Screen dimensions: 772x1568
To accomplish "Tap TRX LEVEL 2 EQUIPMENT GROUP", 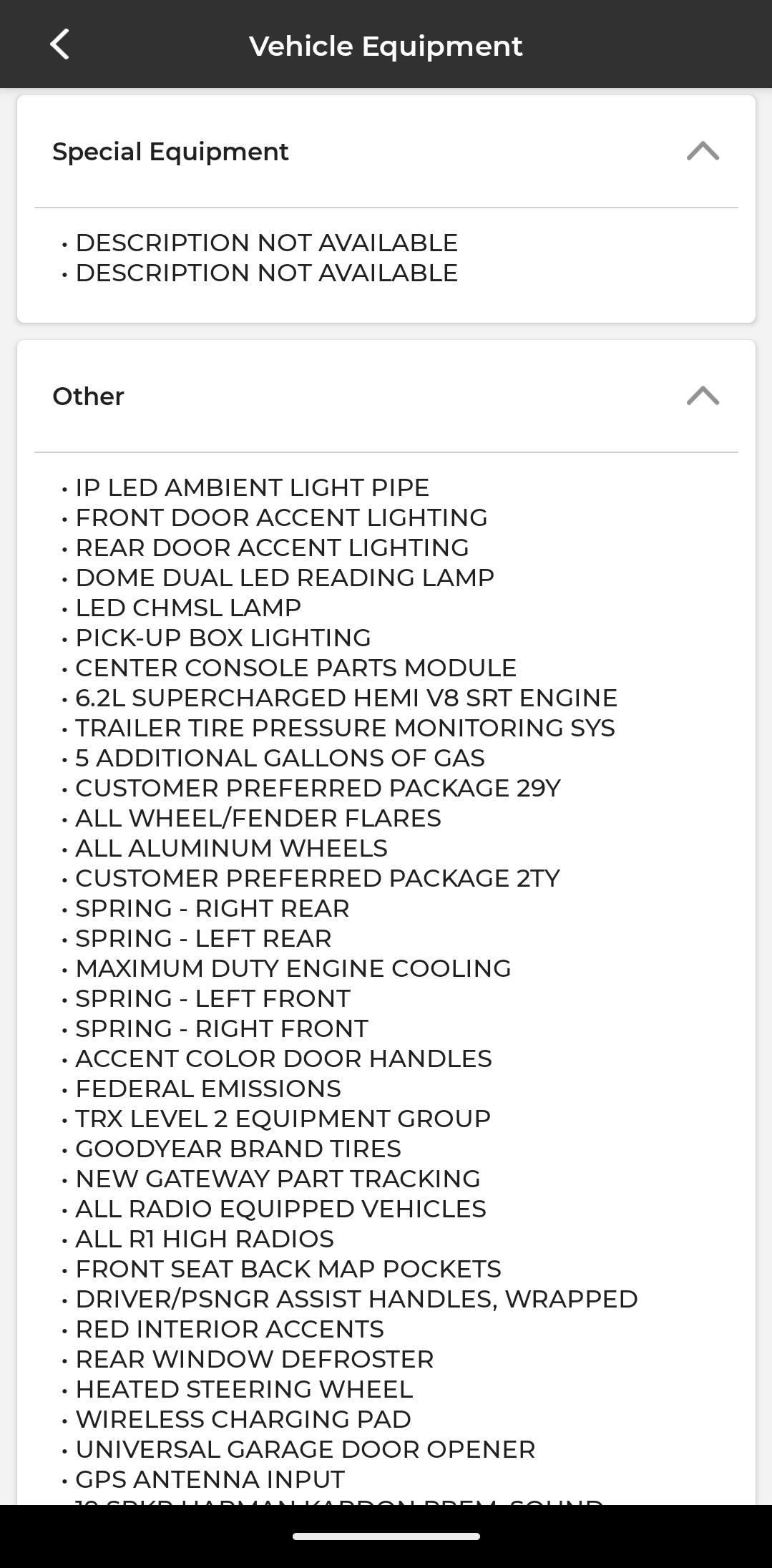I will coord(283,1119).
